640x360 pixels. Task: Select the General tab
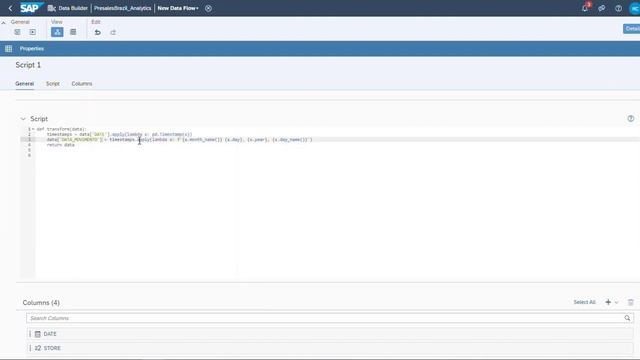click(24, 84)
